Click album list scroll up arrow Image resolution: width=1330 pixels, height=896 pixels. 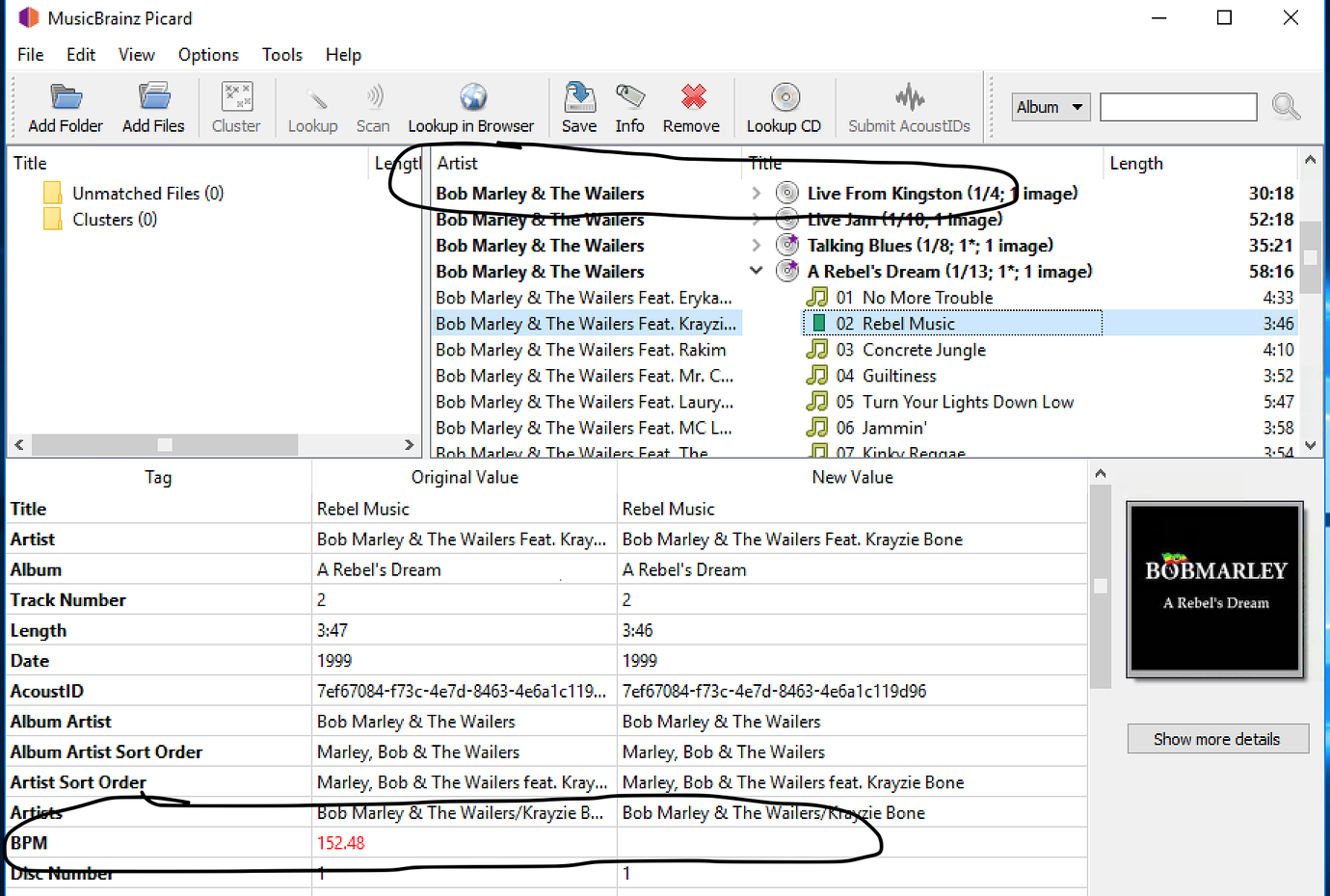1310,160
